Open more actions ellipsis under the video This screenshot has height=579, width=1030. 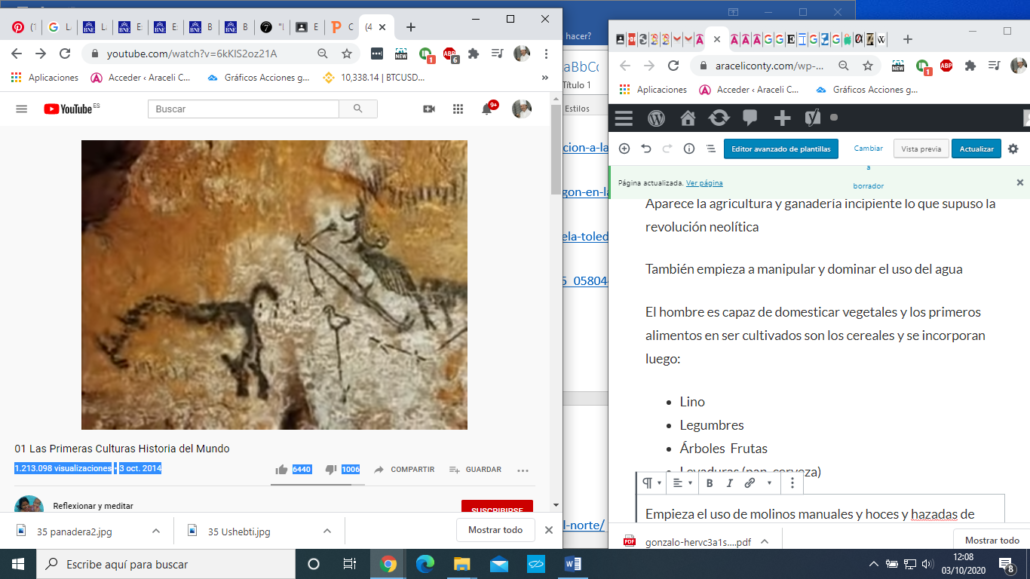(x=523, y=470)
